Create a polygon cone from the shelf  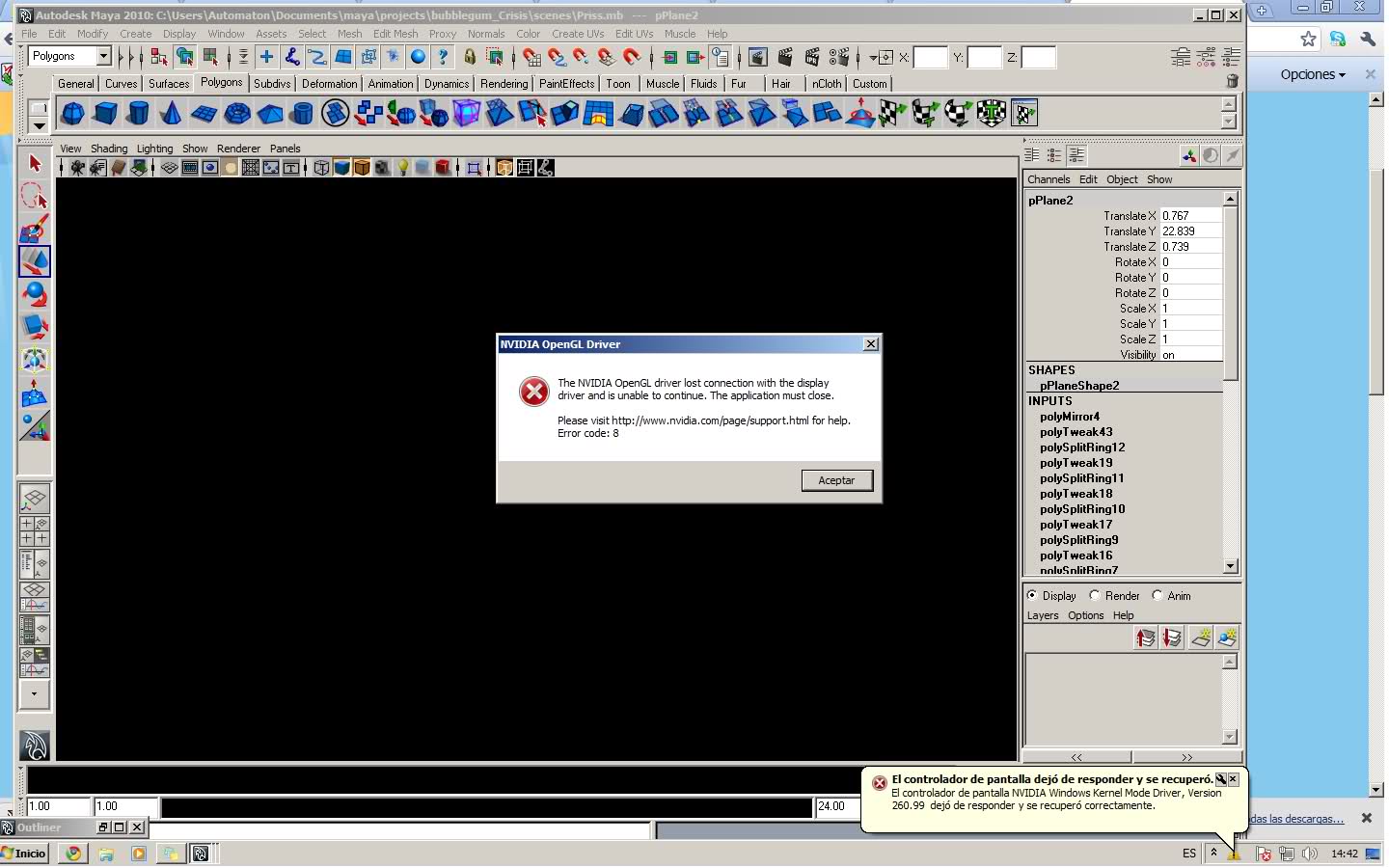tap(171, 114)
